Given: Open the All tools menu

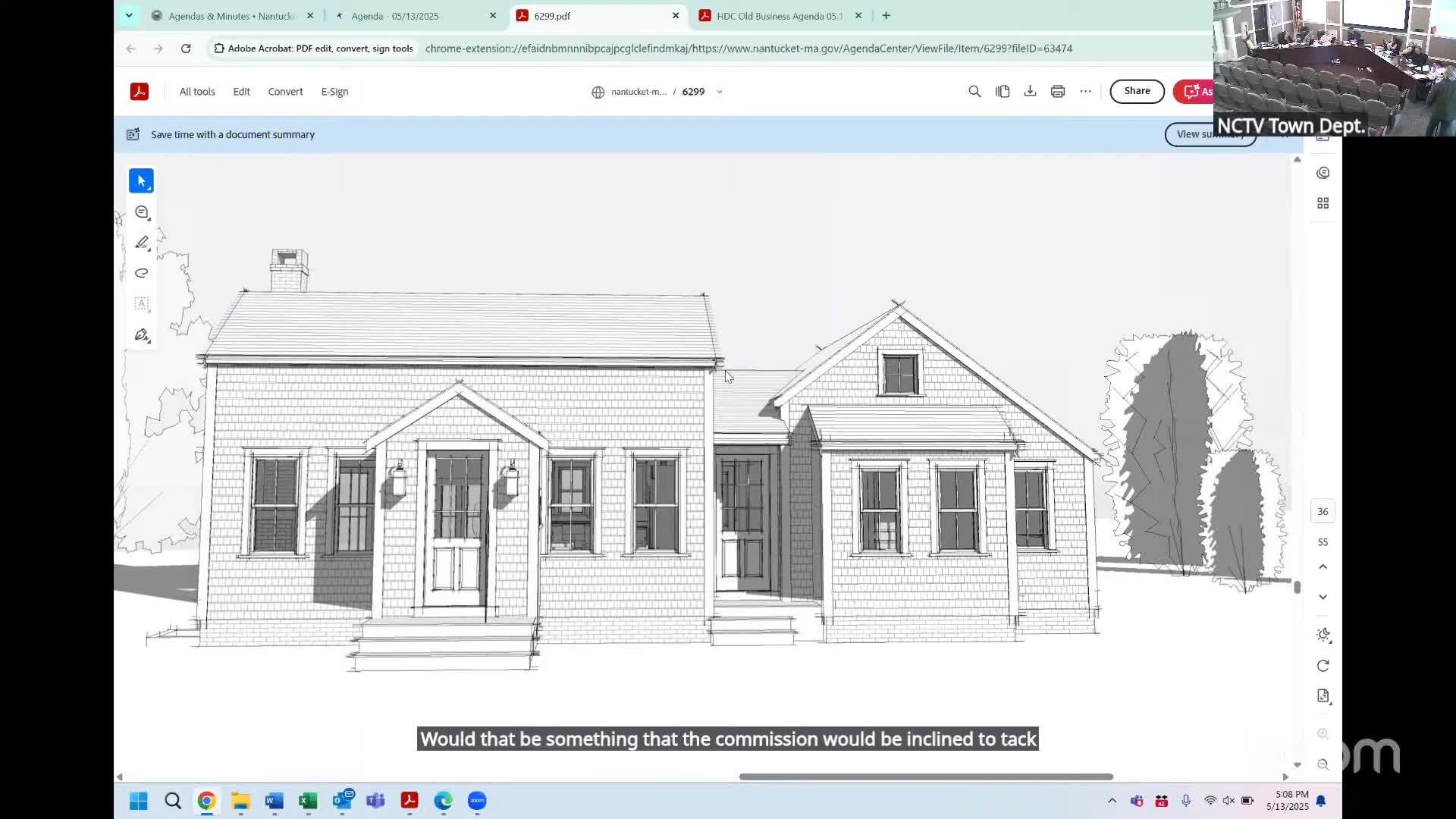Looking at the screenshot, I should coord(197,92).
